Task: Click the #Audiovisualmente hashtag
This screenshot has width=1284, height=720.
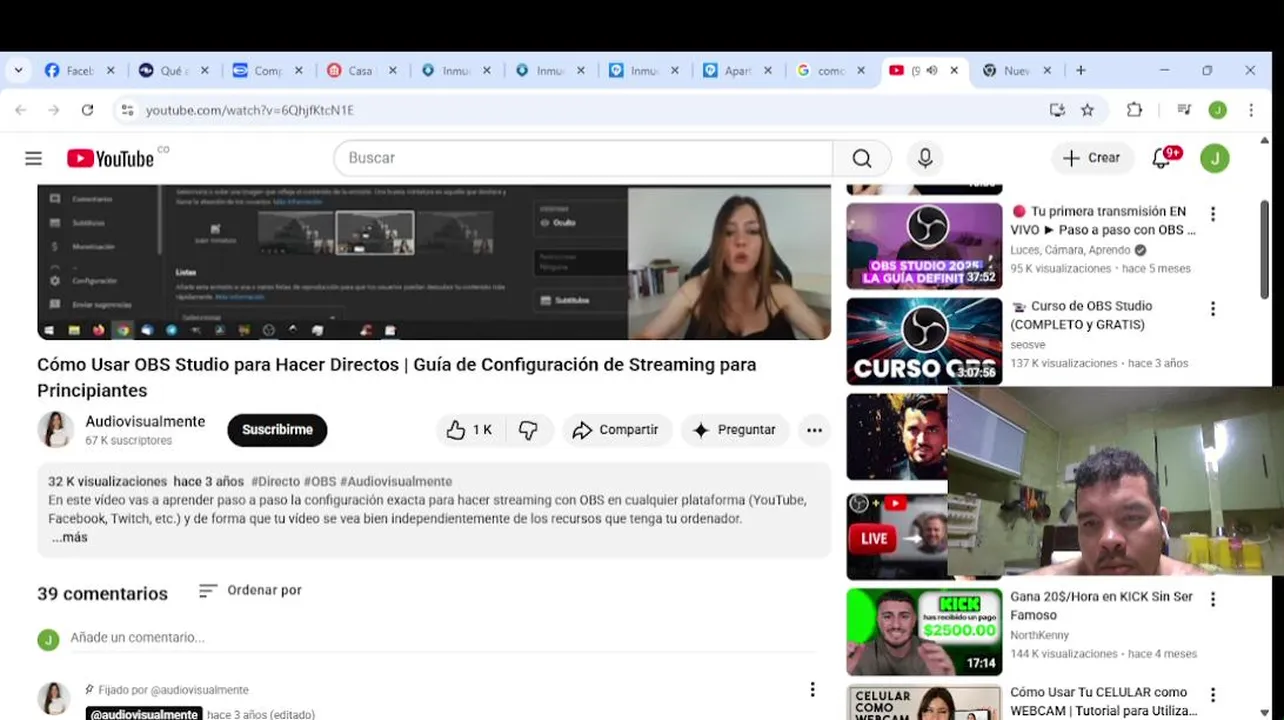Action: pyautogui.click(x=396, y=482)
